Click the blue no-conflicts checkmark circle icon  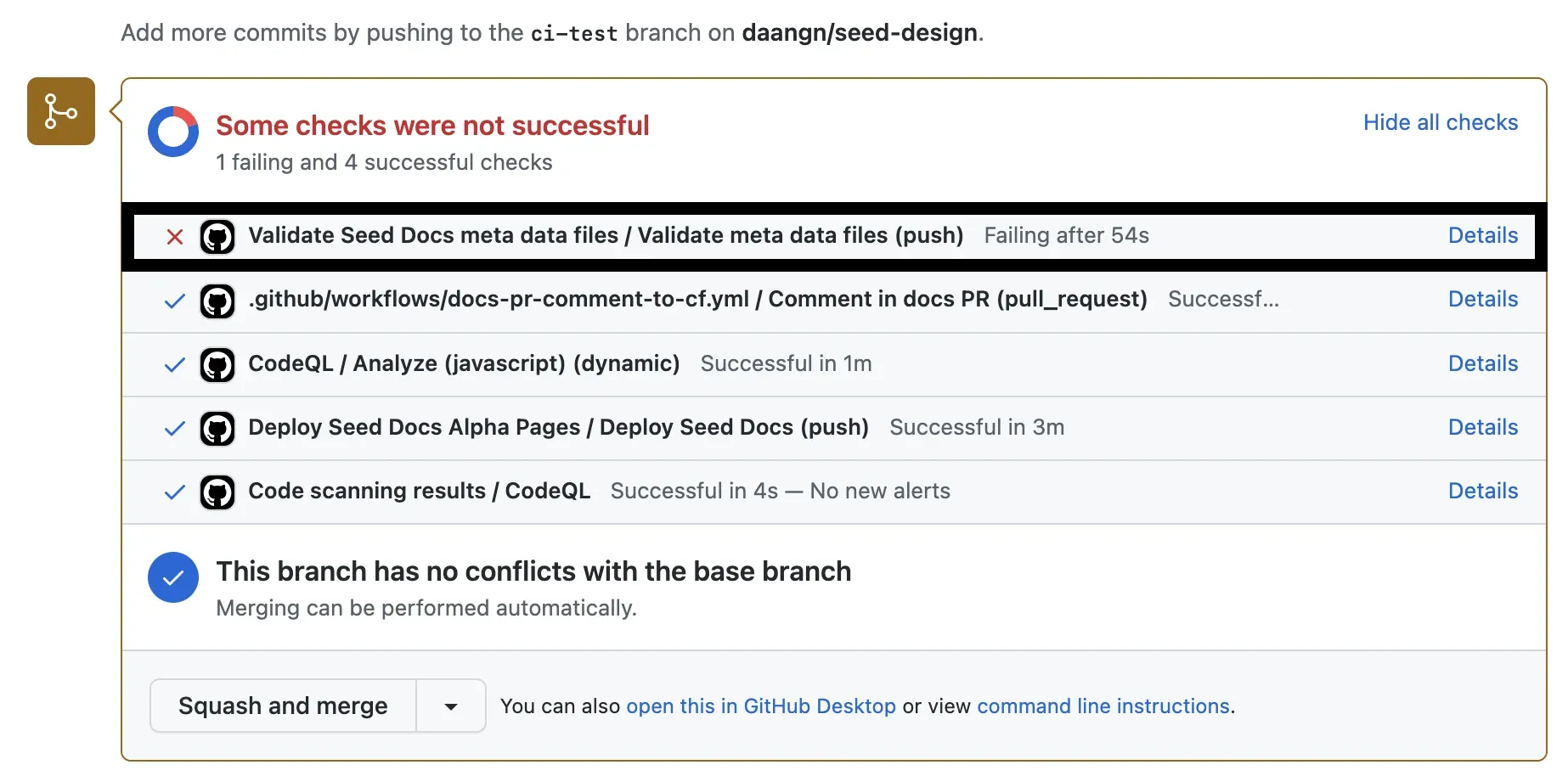point(173,577)
